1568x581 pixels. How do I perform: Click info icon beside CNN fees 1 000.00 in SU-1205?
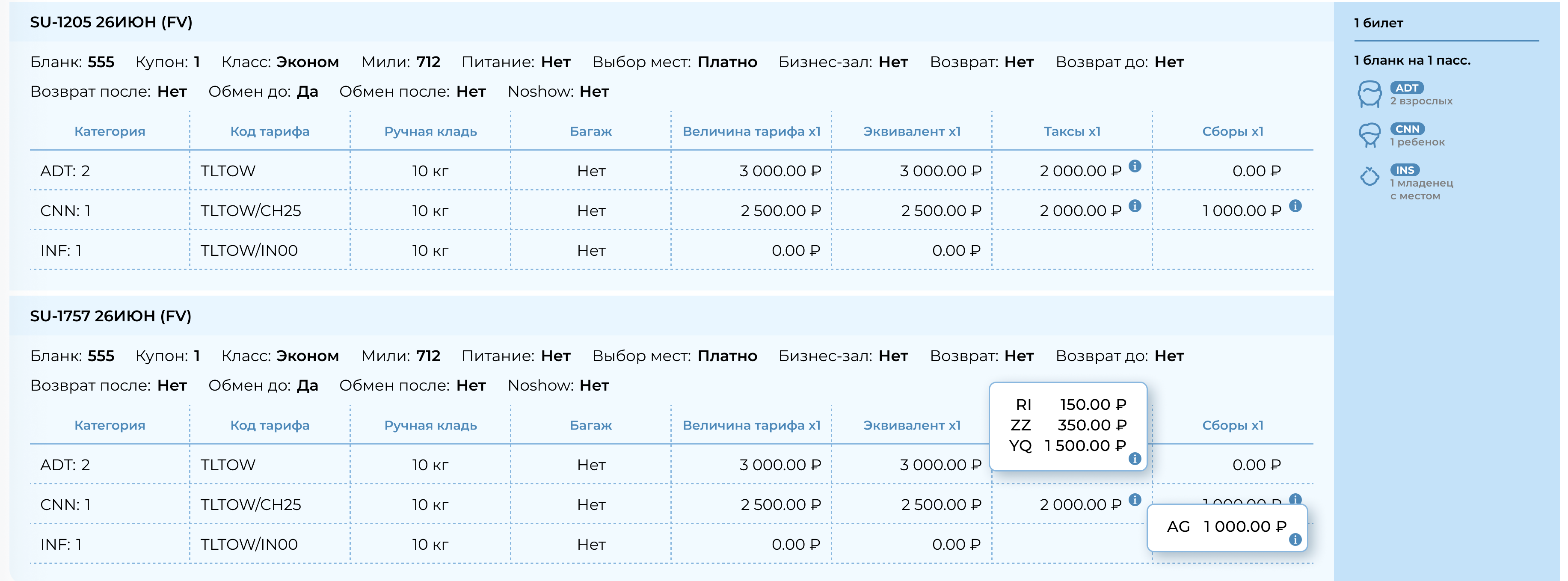(x=1295, y=206)
